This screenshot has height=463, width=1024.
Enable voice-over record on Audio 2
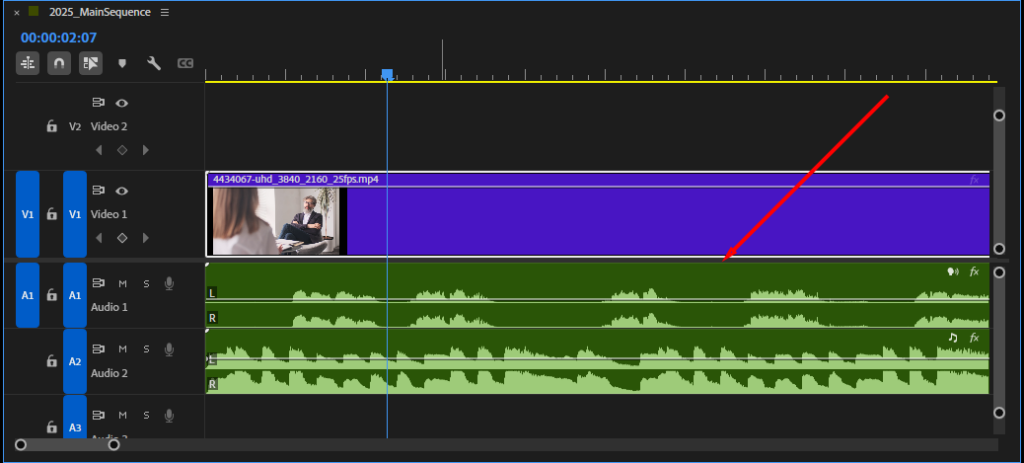169,349
